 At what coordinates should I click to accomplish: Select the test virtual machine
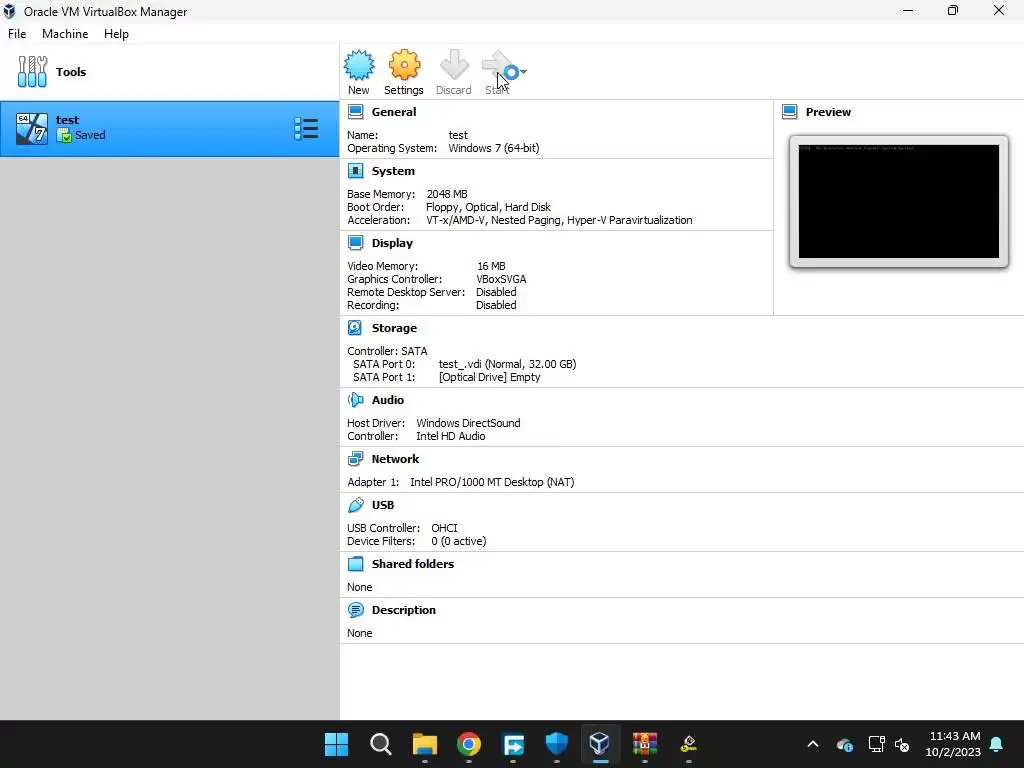click(170, 129)
